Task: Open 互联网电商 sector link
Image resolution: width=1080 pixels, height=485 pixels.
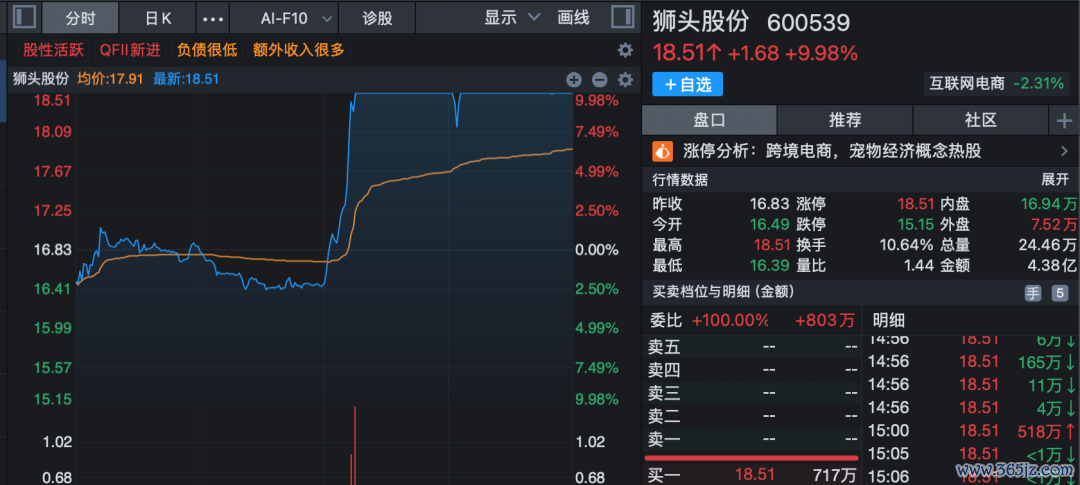Action: (x=967, y=84)
